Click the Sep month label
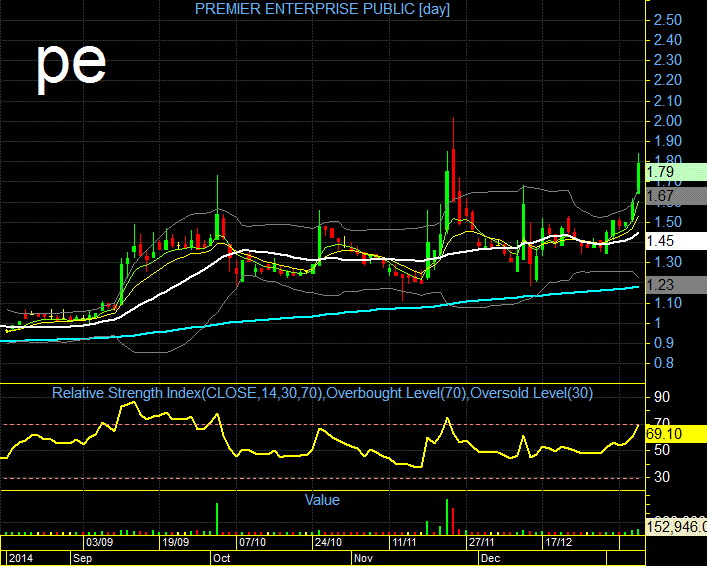Viewport: 707px width, 566px height. coord(83,558)
